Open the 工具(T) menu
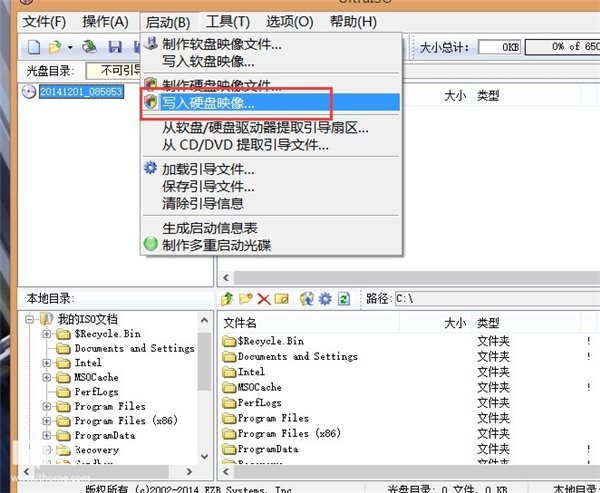The width and height of the screenshot is (600, 493). point(227,21)
